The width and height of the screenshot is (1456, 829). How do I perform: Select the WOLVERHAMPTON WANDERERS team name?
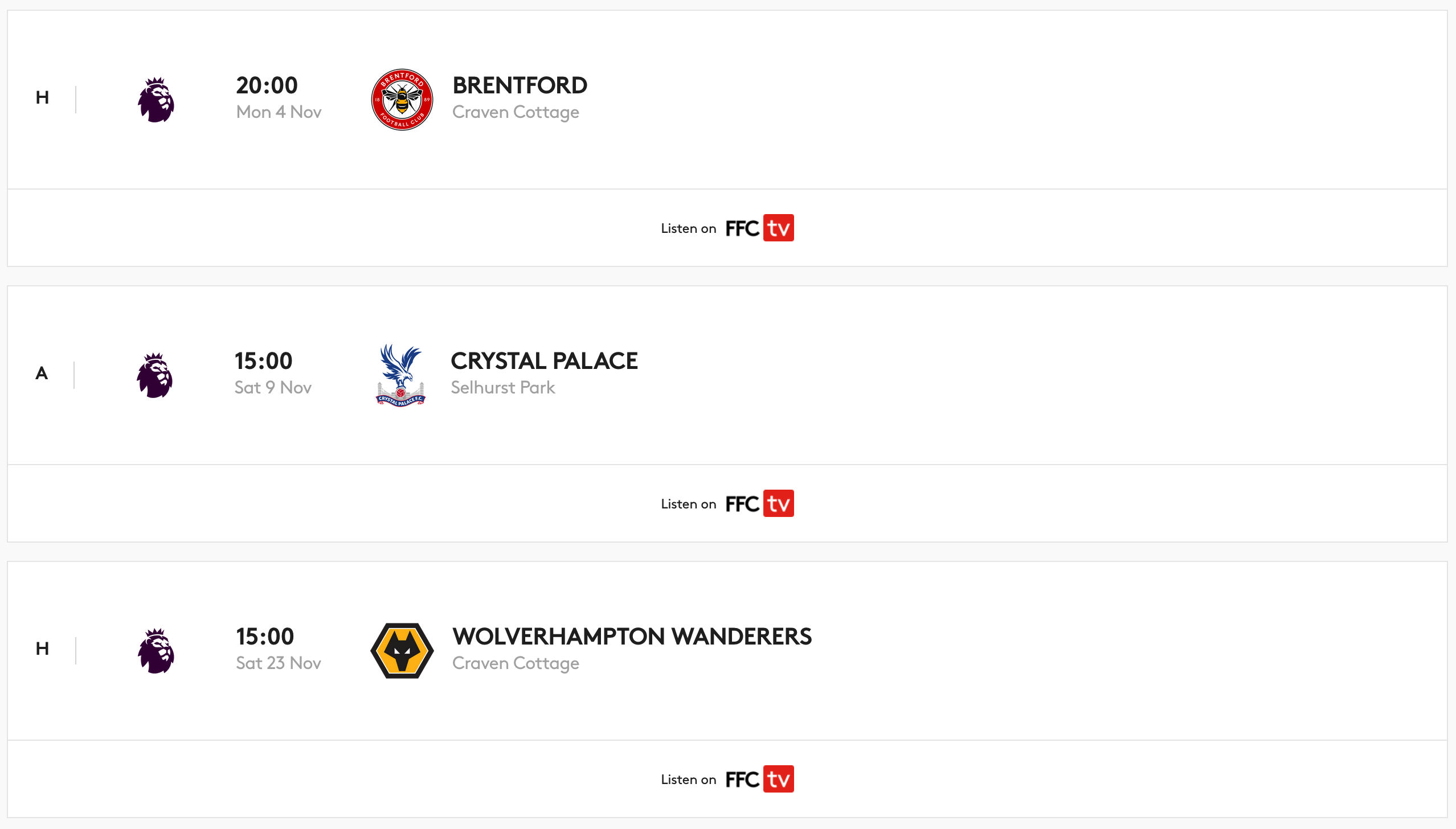pyautogui.click(x=632, y=637)
